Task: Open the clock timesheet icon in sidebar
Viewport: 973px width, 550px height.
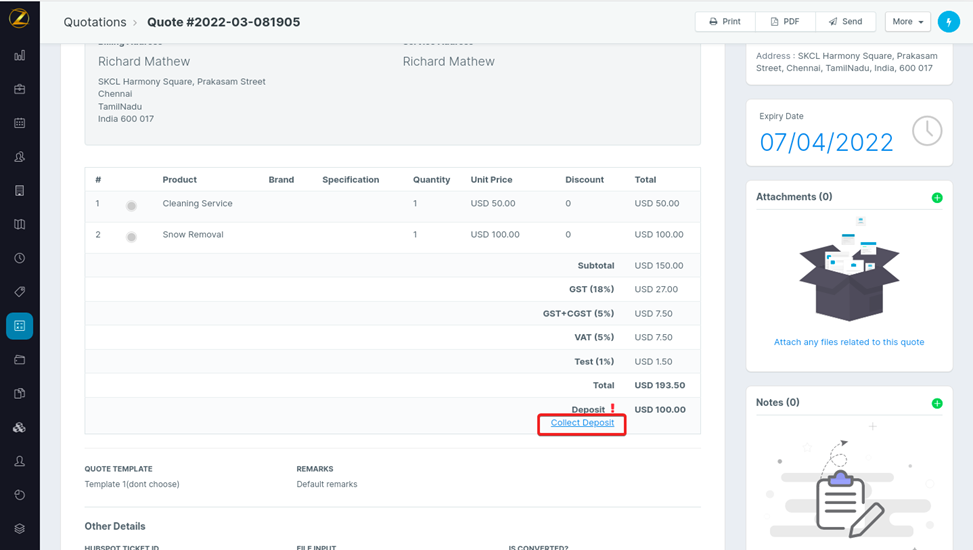Action: point(19,258)
